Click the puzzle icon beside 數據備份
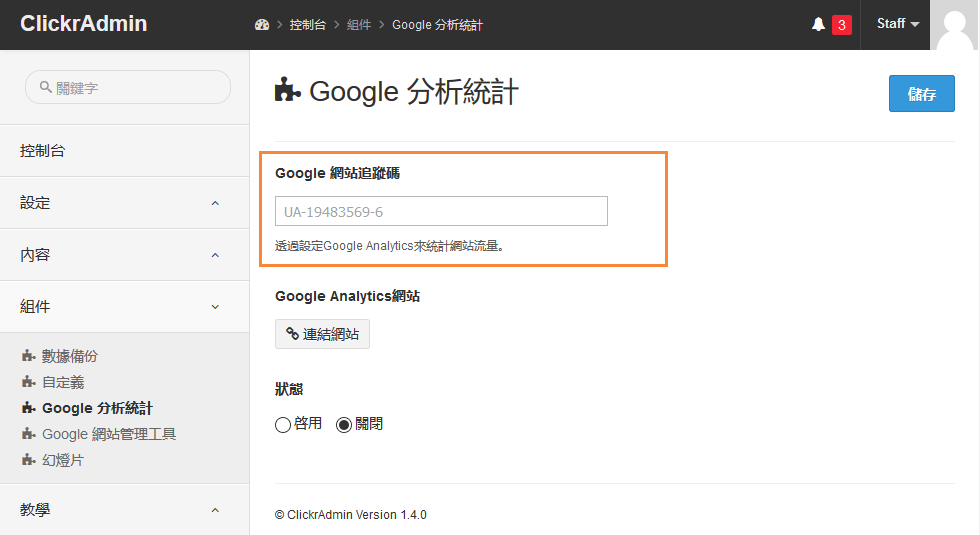980x535 pixels. pyautogui.click(x=29, y=356)
